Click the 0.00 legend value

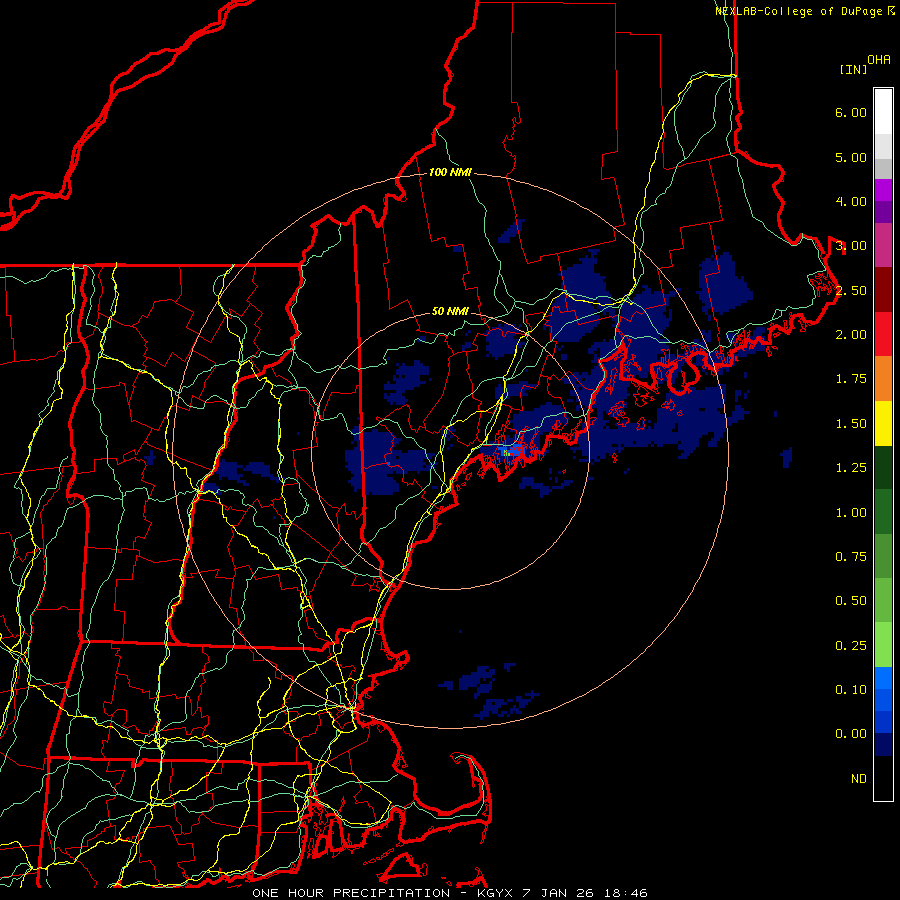click(851, 734)
